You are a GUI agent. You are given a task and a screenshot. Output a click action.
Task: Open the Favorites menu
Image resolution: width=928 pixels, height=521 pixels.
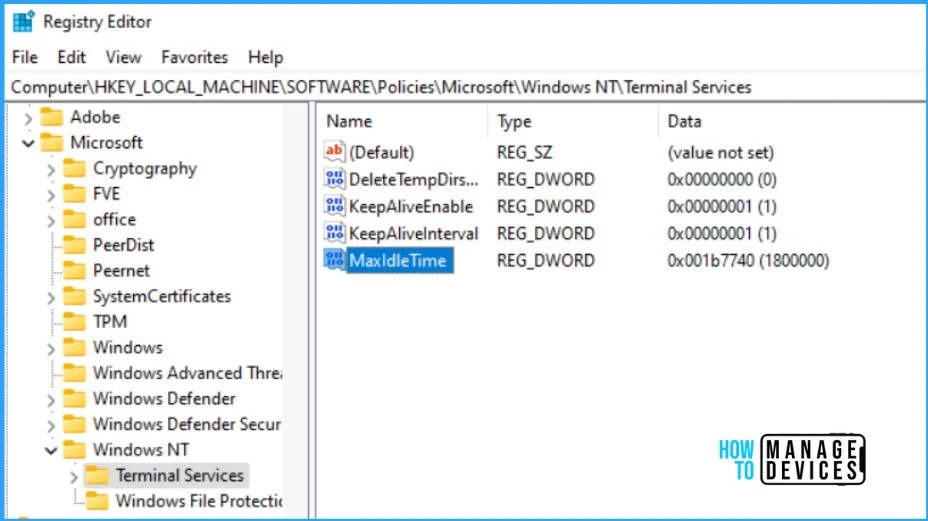(x=194, y=57)
